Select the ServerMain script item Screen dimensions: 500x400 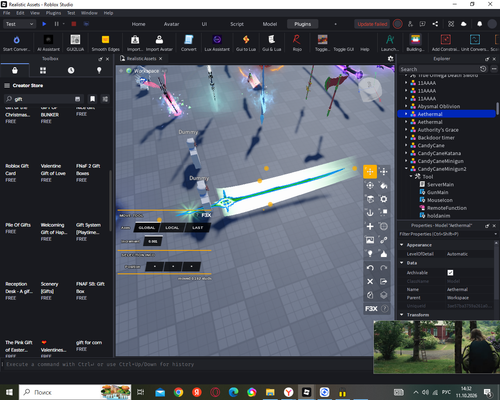(440, 184)
